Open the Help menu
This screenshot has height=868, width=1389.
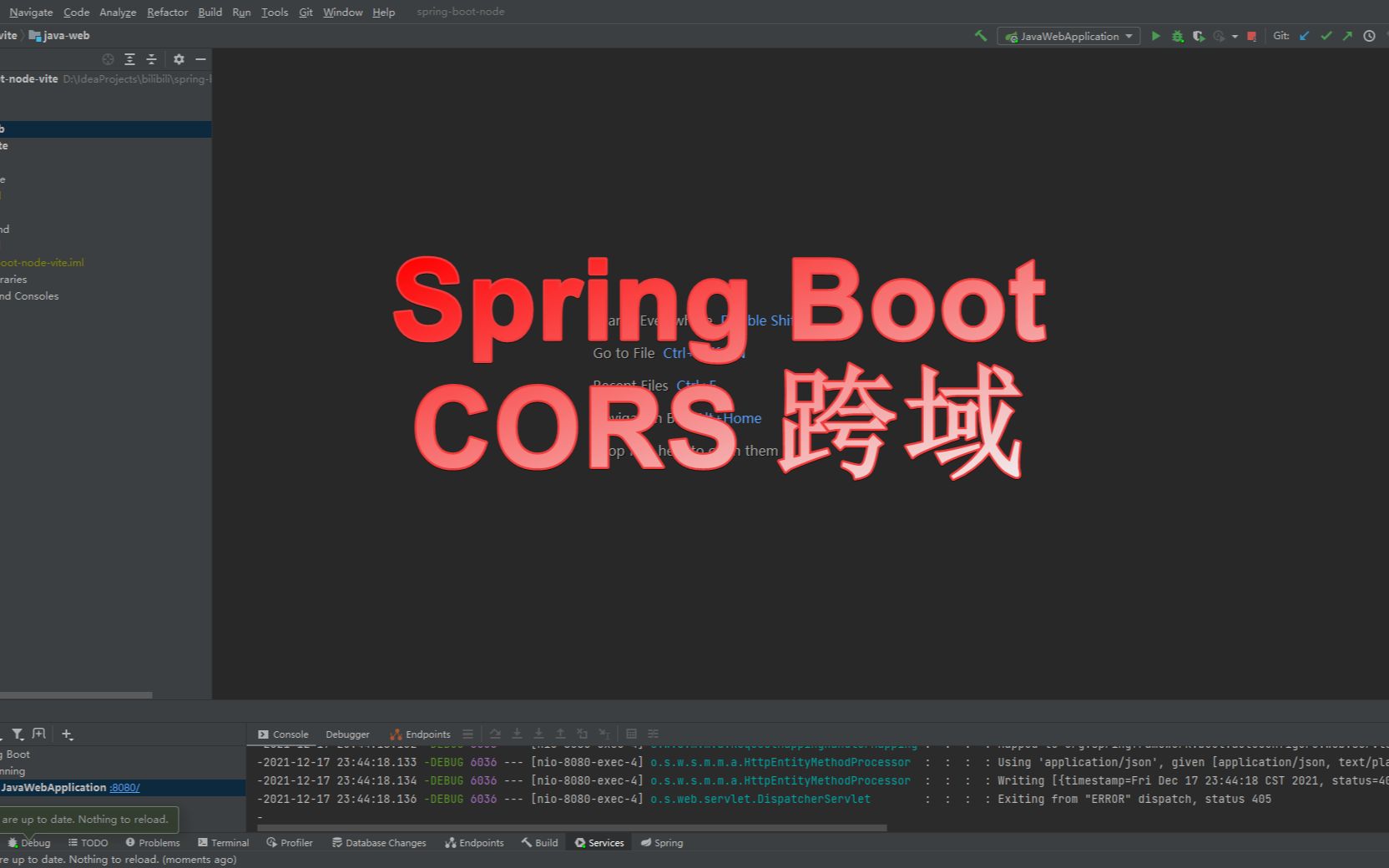[x=384, y=12]
